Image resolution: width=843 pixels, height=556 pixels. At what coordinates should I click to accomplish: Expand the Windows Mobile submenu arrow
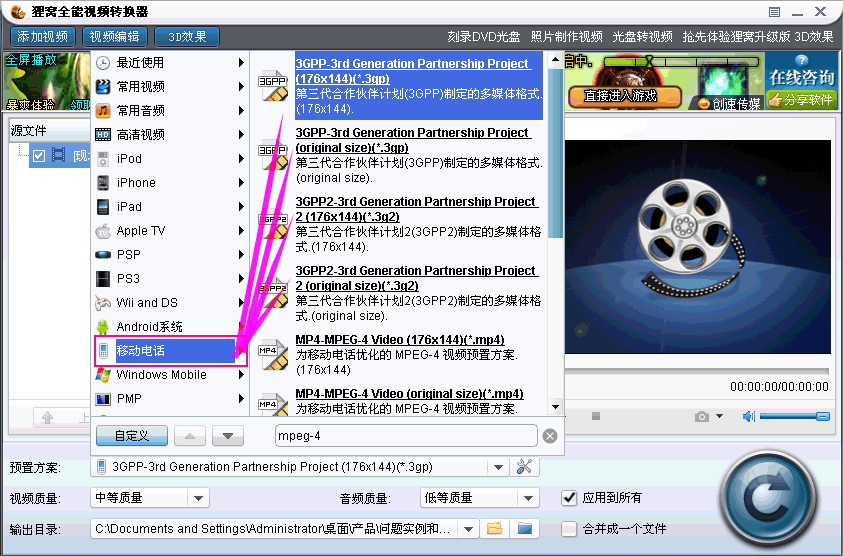(x=241, y=375)
